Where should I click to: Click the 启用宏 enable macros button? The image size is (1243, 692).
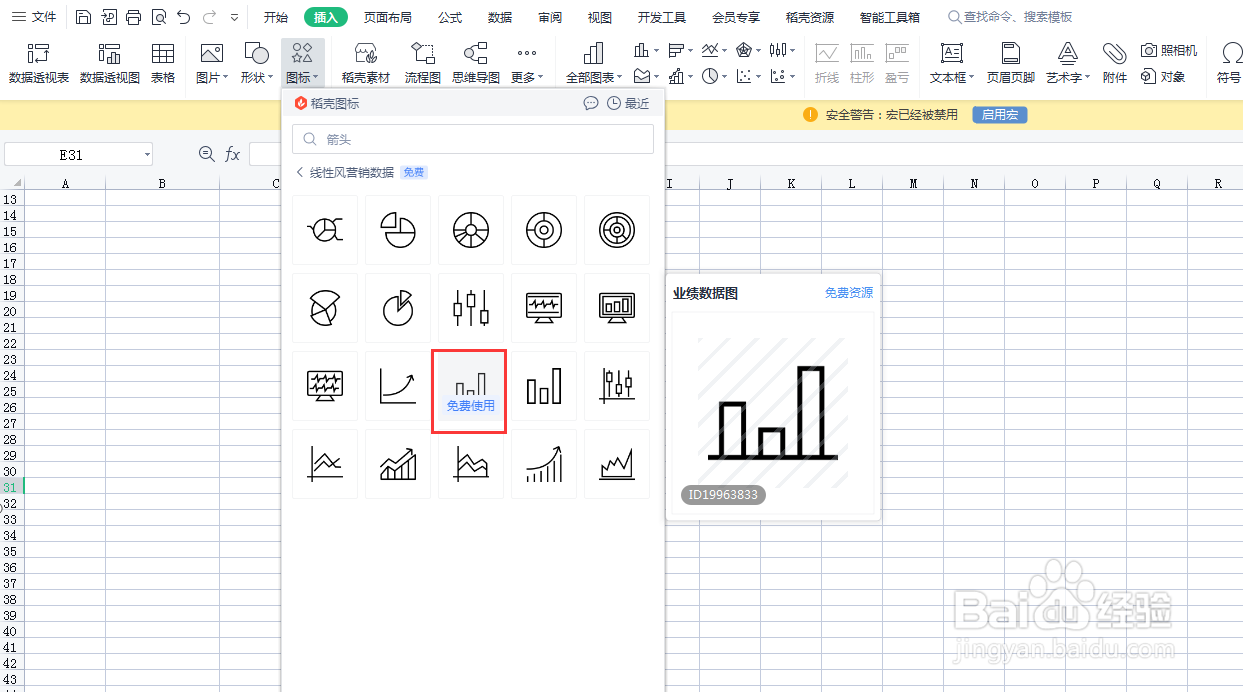click(x=998, y=114)
